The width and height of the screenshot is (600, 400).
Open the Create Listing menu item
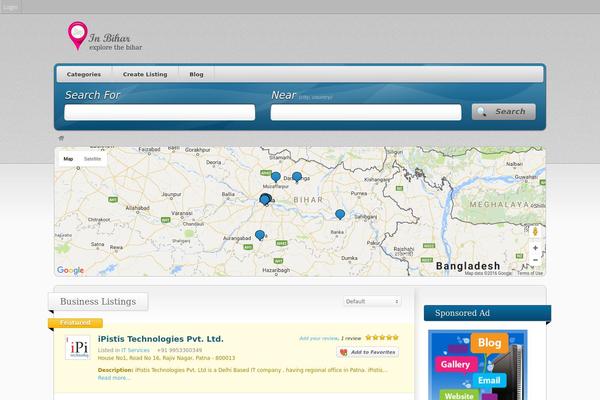tap(145, 74)
